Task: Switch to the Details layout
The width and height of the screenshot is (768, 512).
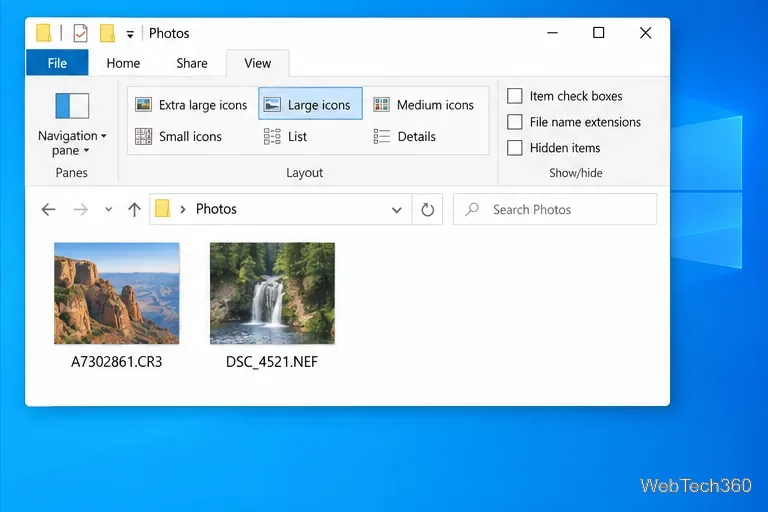Action: (405, 136)
